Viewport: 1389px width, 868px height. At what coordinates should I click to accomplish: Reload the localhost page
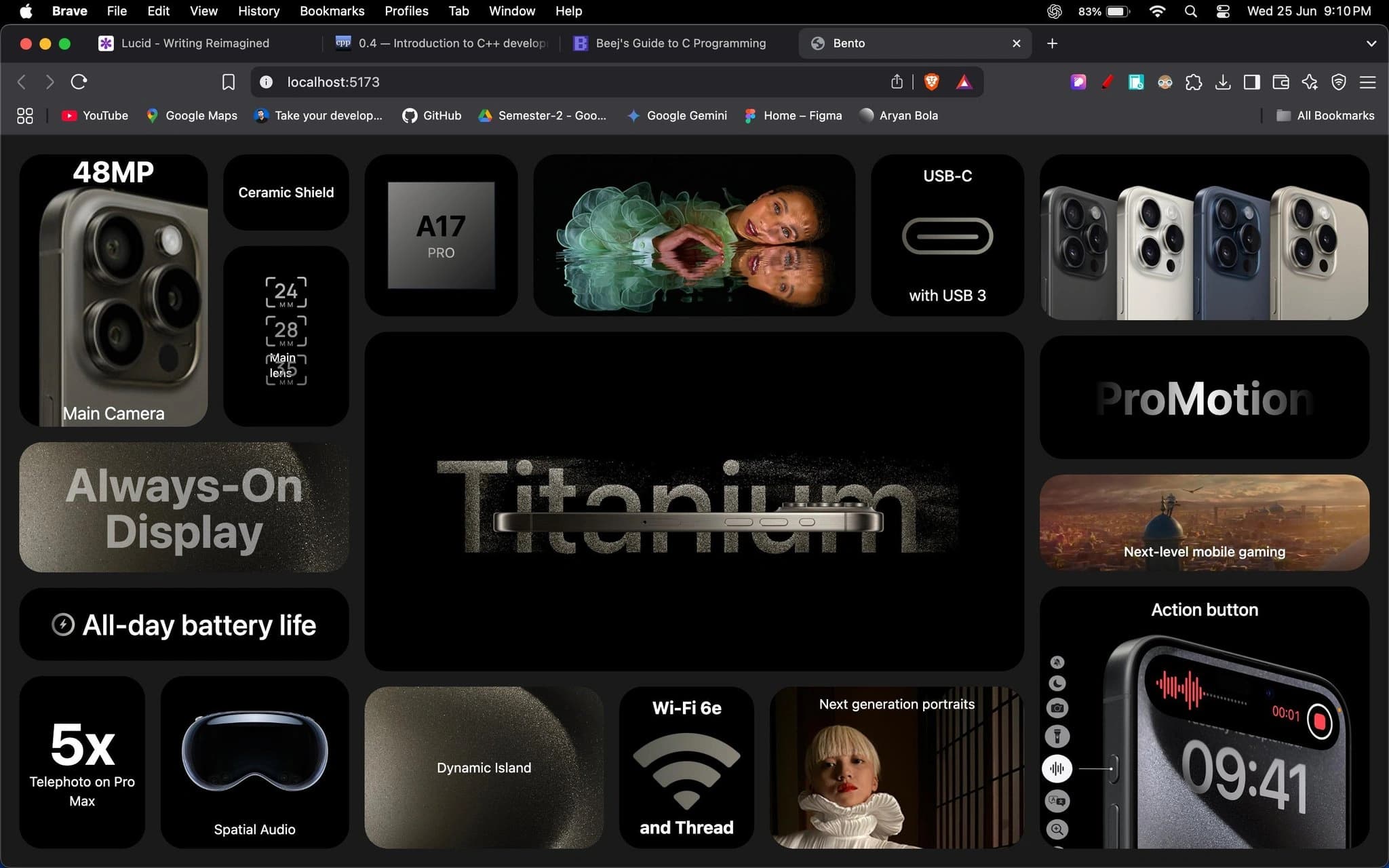79,82
